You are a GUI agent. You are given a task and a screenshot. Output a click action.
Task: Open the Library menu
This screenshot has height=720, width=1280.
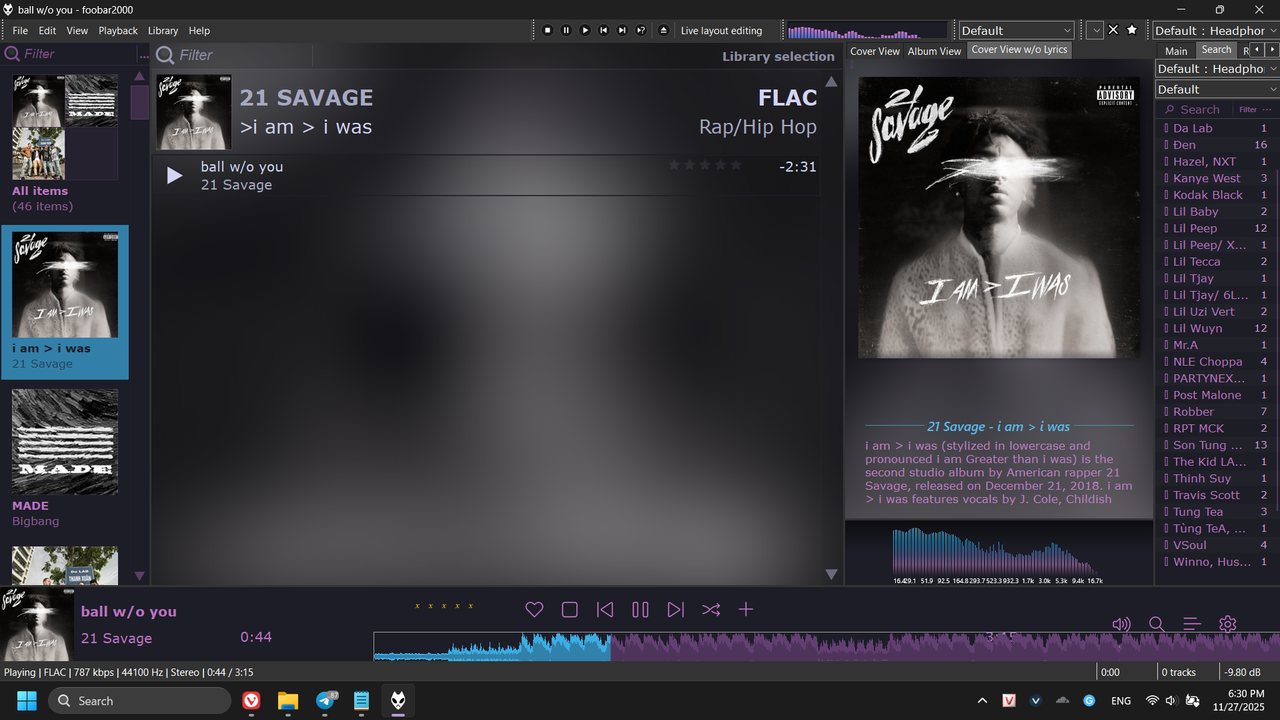(x=163, y=31)
